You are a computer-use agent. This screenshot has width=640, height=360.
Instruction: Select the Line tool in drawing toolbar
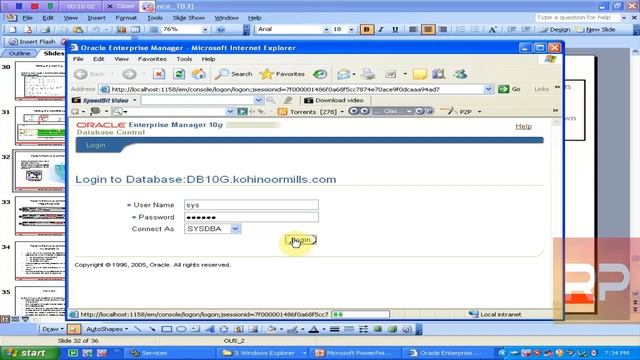[138, 329]
